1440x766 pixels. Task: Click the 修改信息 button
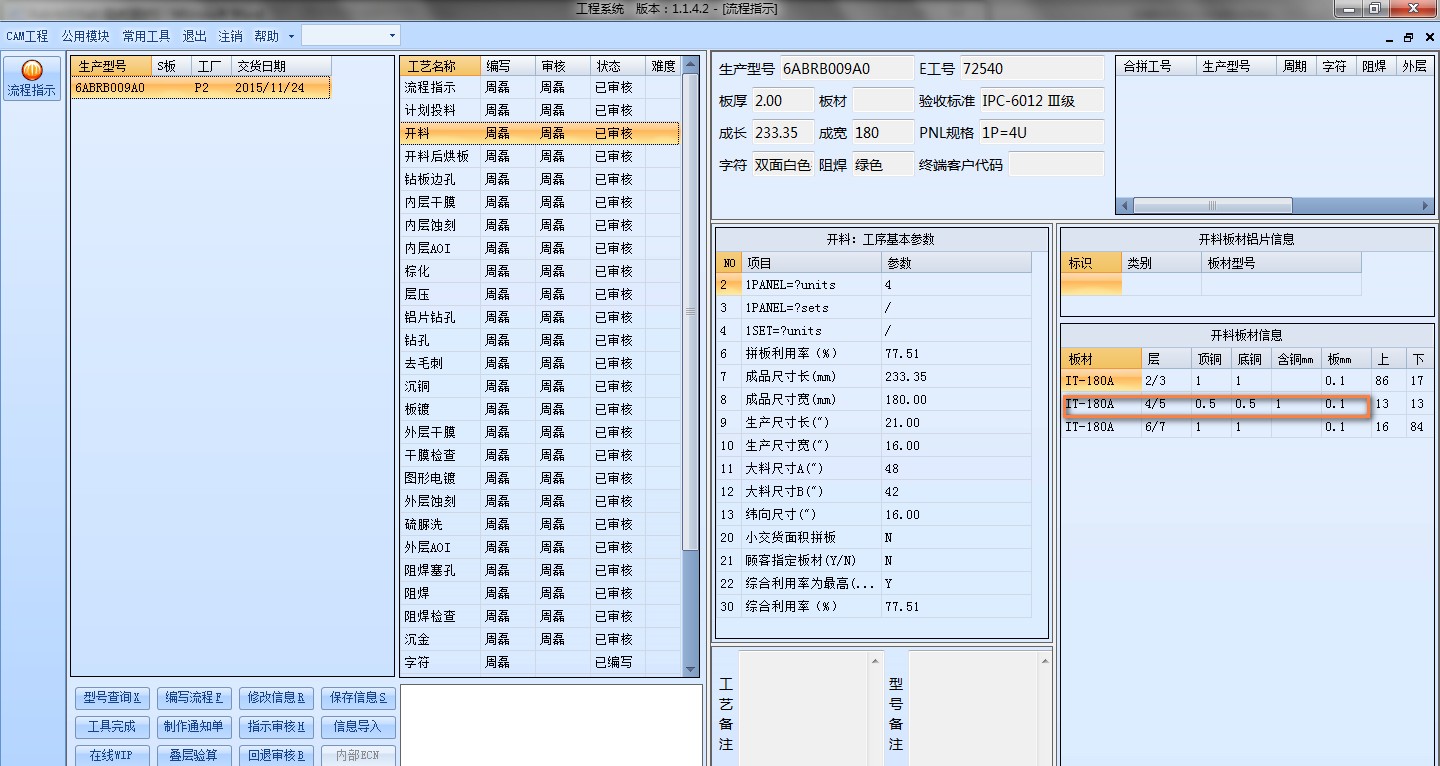276,697
